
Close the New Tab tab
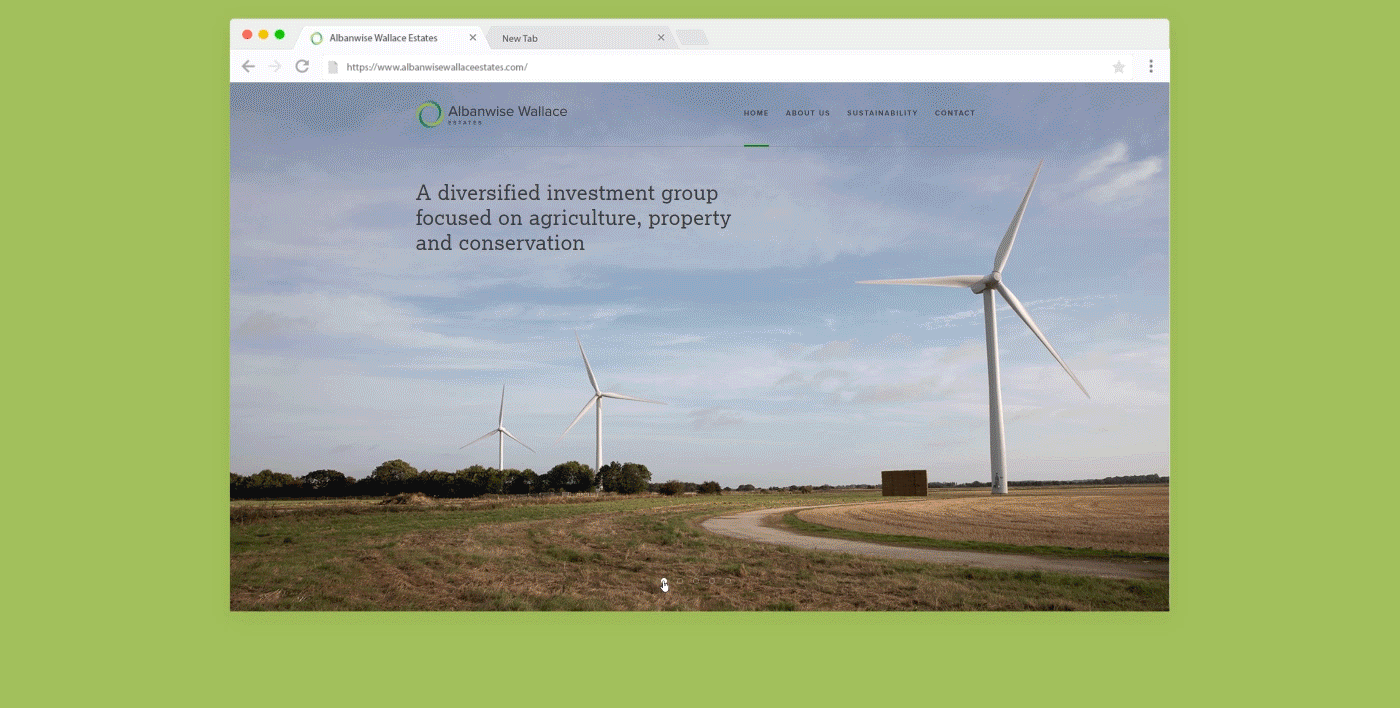661,38
